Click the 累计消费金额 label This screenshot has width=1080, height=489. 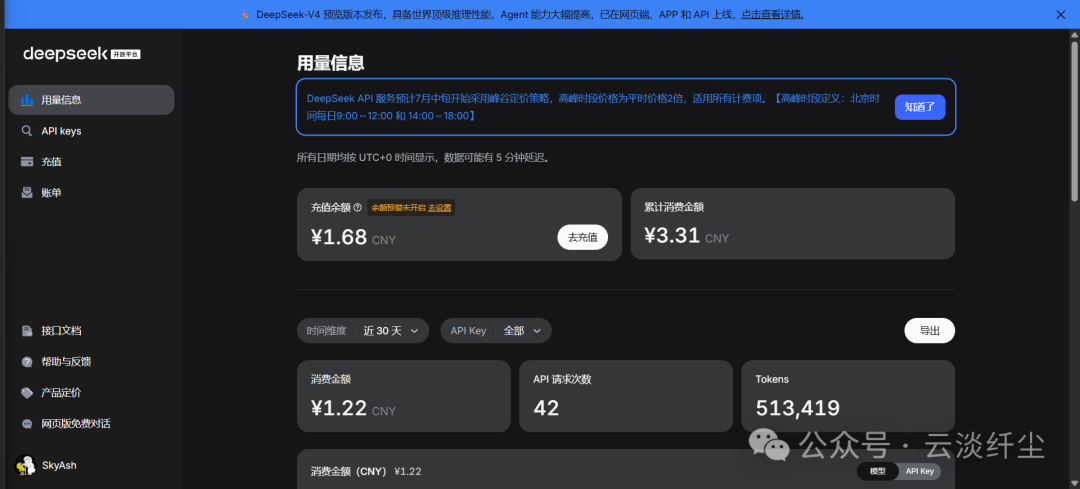pyautogui.click(x=674, y=207)
